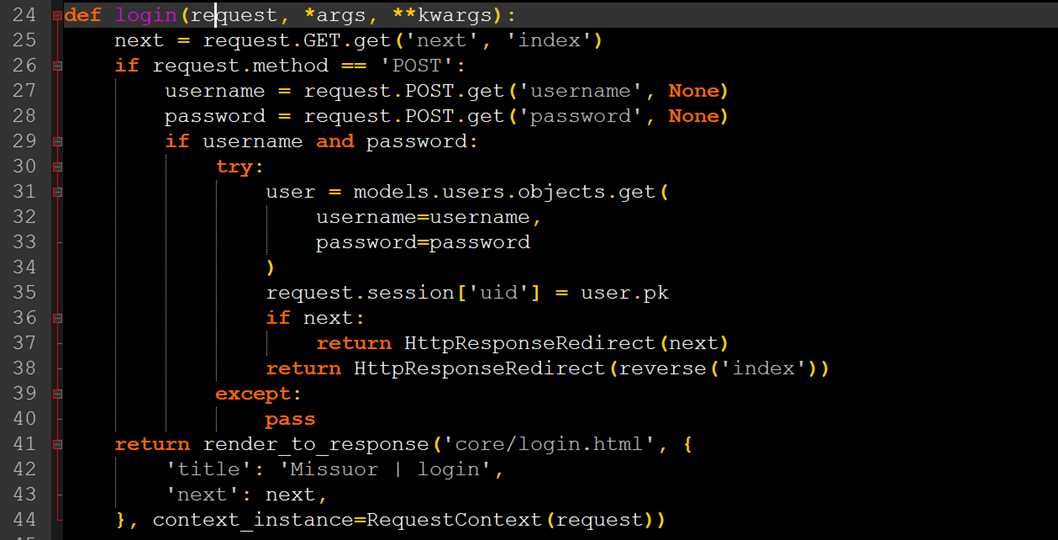Collapse the 'if next:' block on line 36
Image resolution: width=1058 pixels, height=540 pixels.
57,318
